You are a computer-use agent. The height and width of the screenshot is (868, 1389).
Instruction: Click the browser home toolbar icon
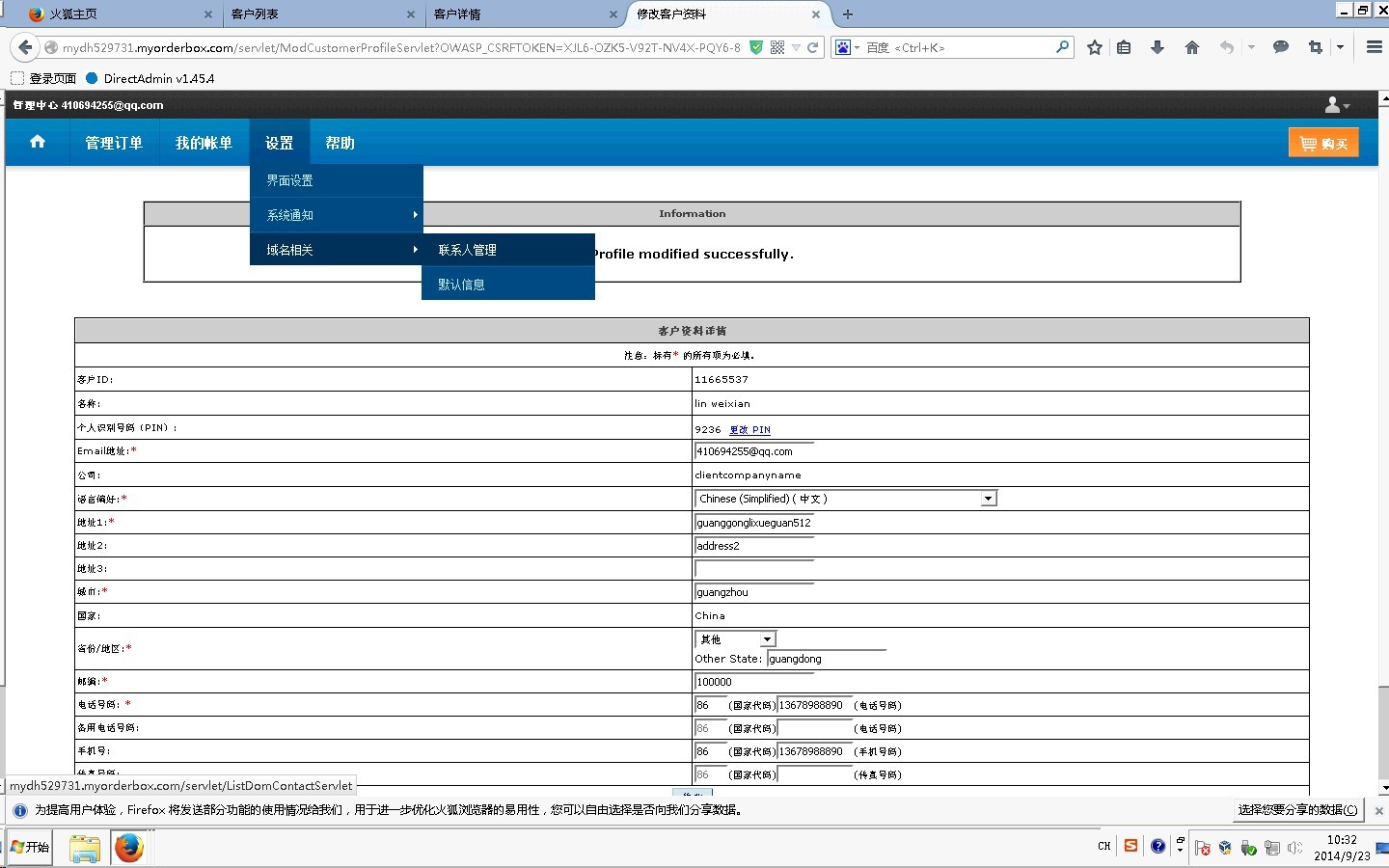click(1192, 47)
